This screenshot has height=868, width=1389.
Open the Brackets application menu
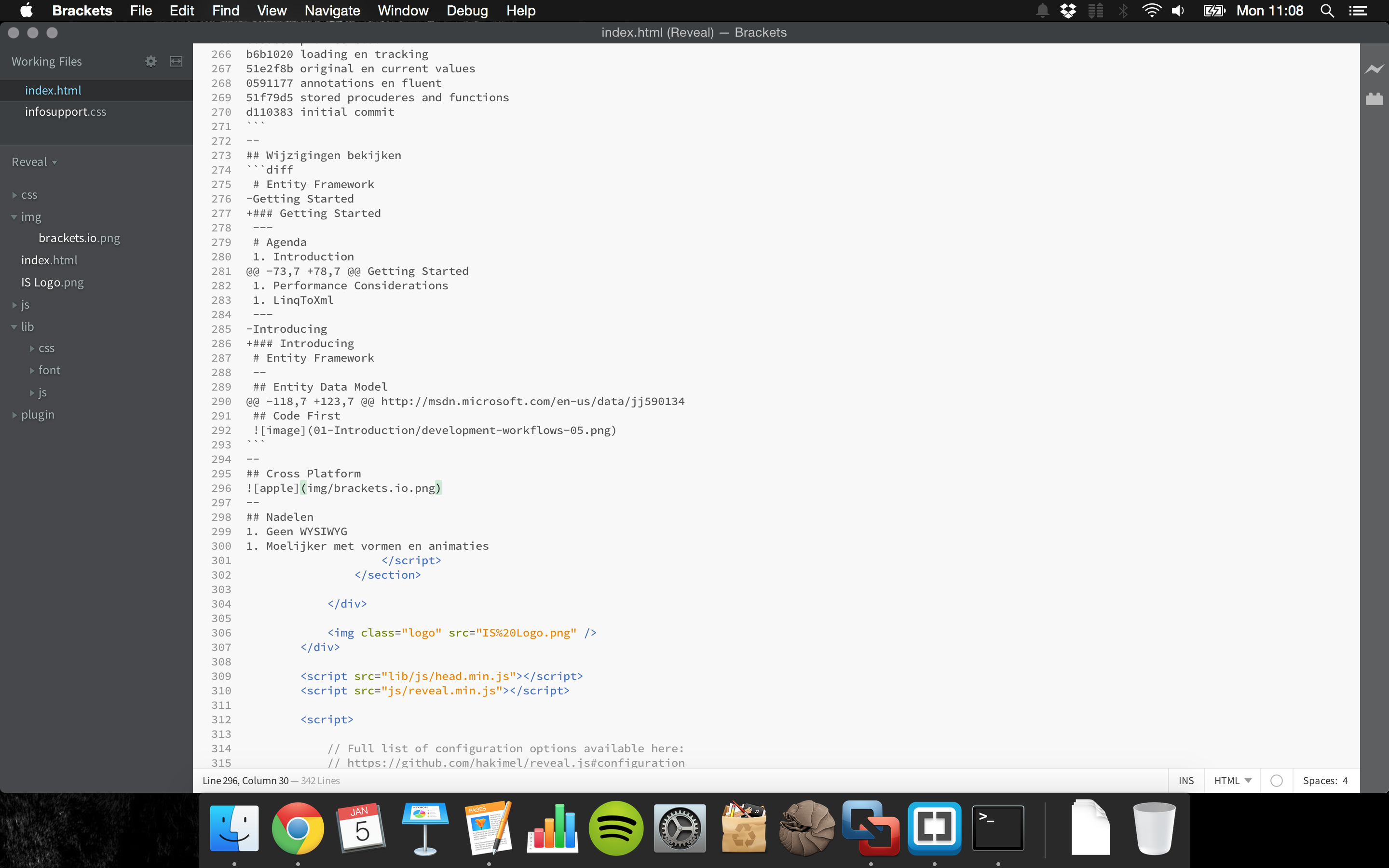[x=82, y=11]
